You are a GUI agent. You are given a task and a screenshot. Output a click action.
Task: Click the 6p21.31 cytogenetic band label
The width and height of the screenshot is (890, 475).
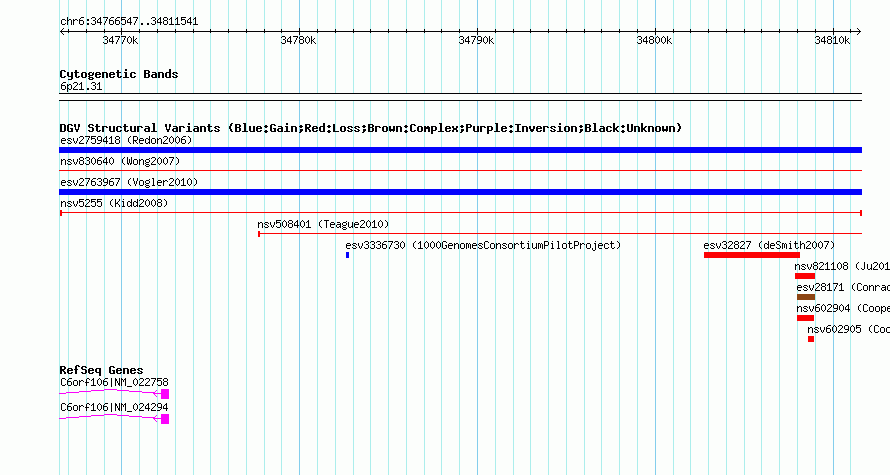[x=81, y=86]
